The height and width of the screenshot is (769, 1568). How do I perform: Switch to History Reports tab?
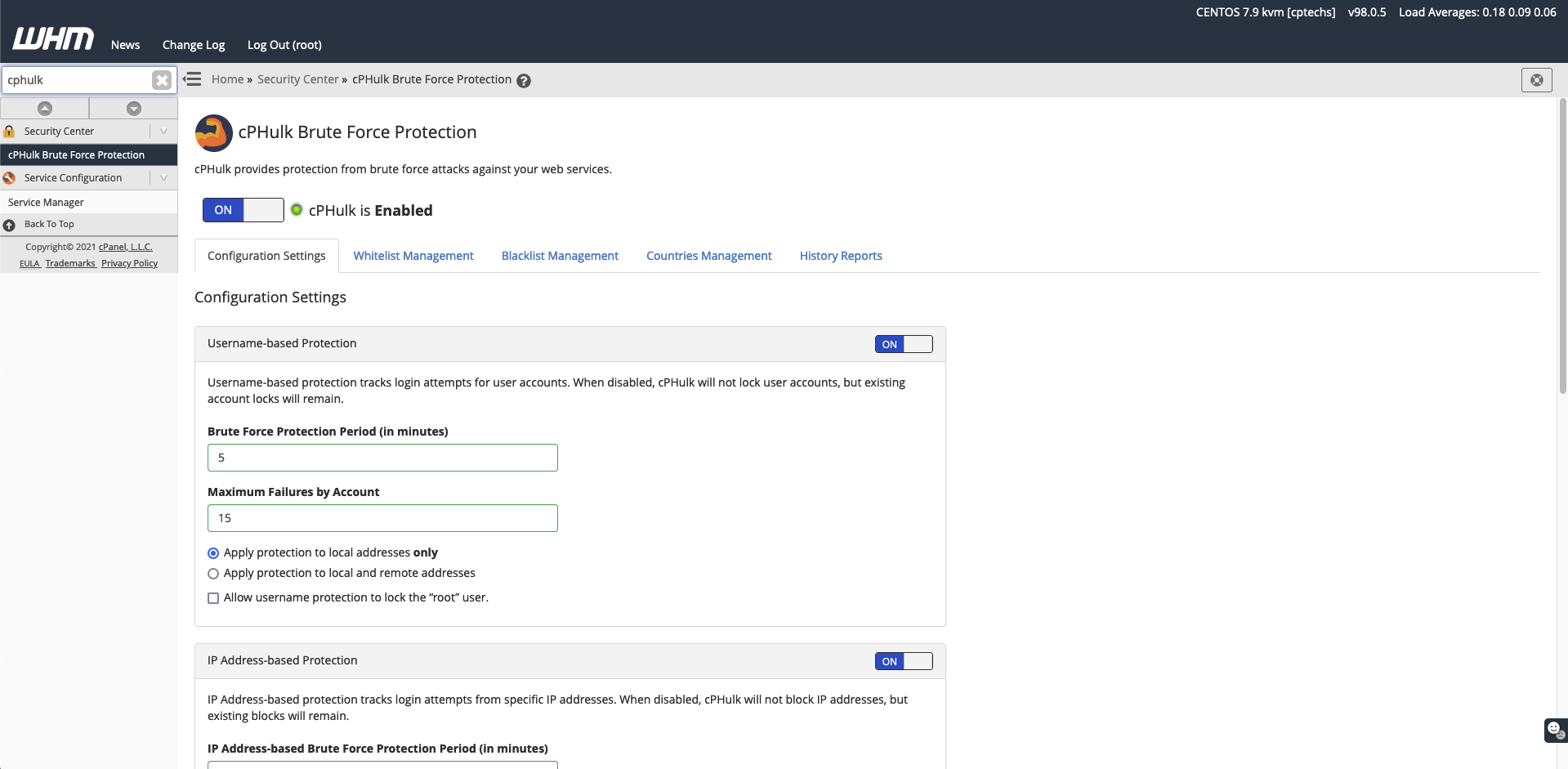click(841, 256)
